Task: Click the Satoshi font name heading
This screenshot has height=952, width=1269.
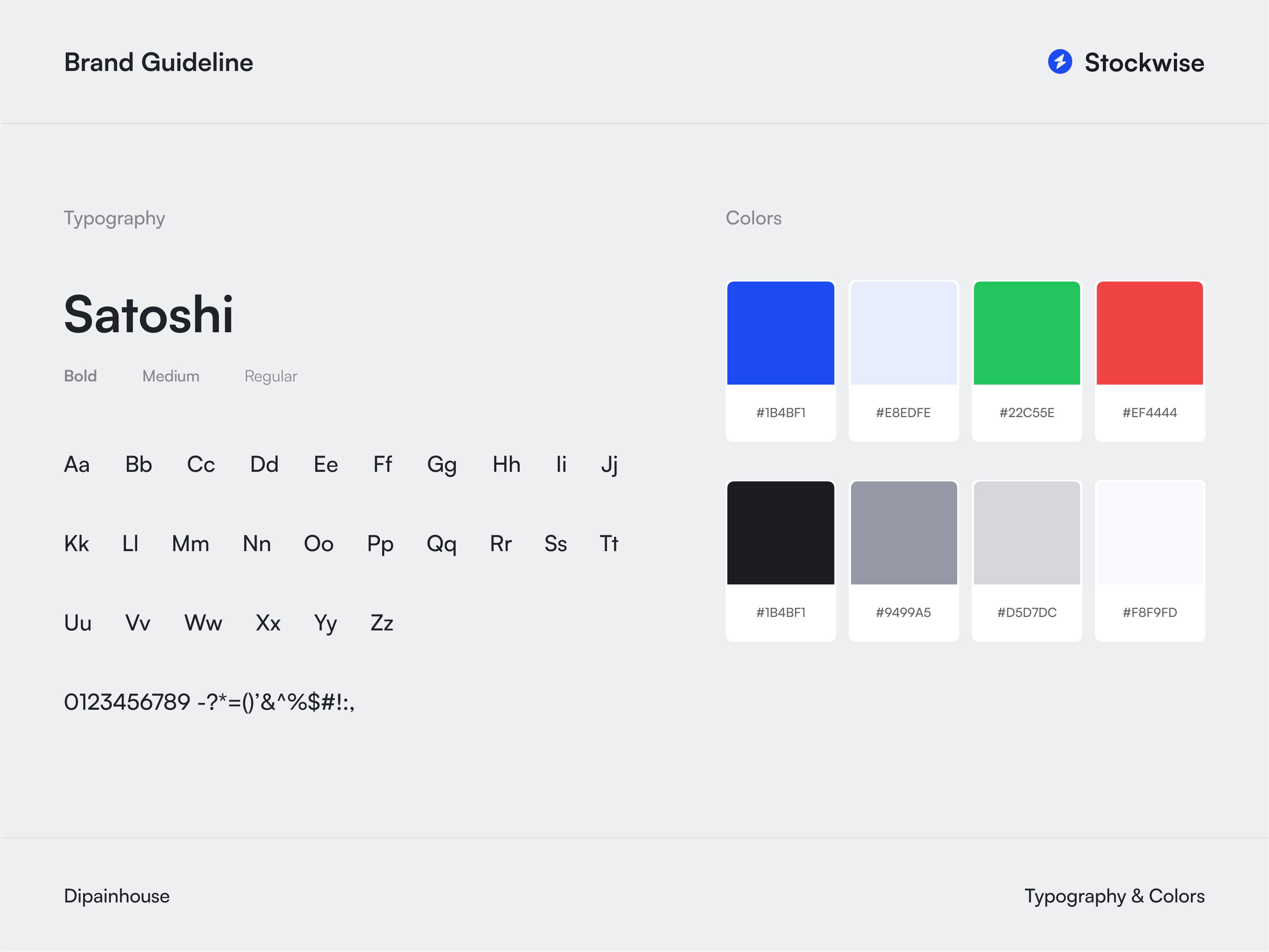Action: click(x=149, y=314)
